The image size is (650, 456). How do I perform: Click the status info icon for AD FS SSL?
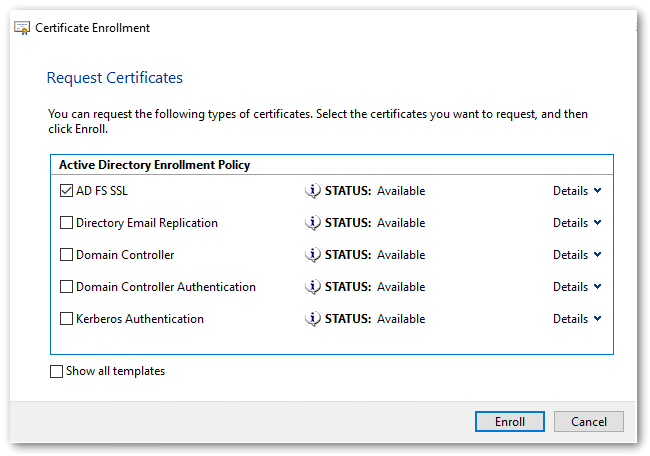coord(313,191)
